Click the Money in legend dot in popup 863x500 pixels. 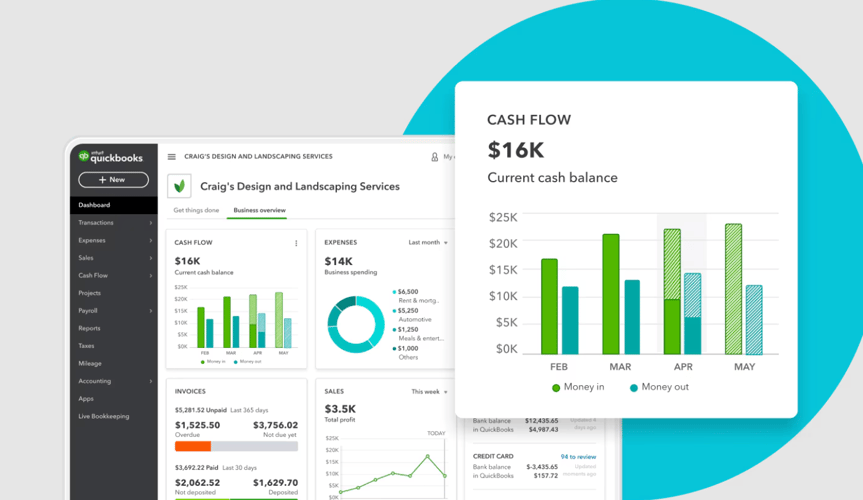point(556,388)
